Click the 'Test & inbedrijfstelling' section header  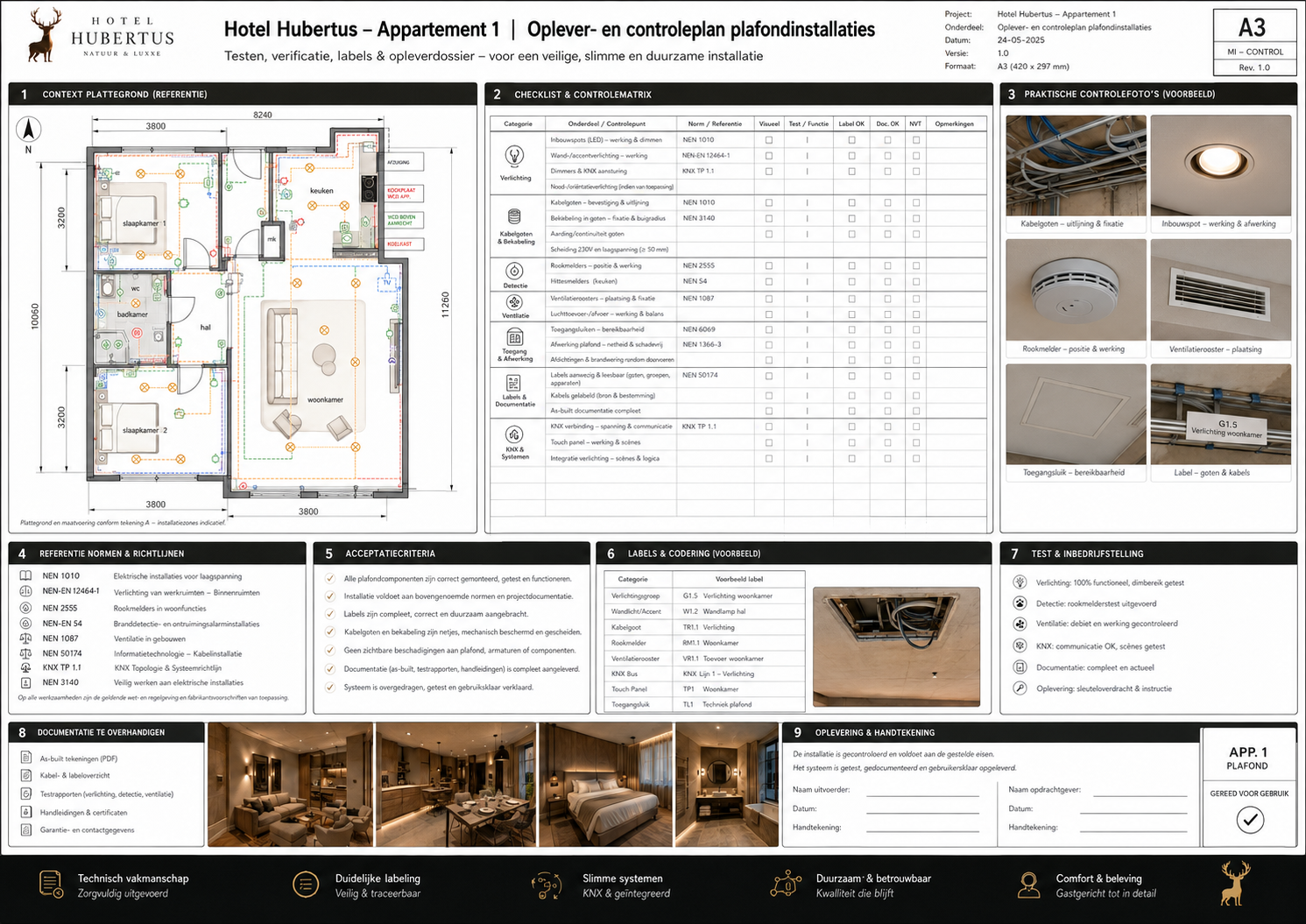coord(1148,554)
